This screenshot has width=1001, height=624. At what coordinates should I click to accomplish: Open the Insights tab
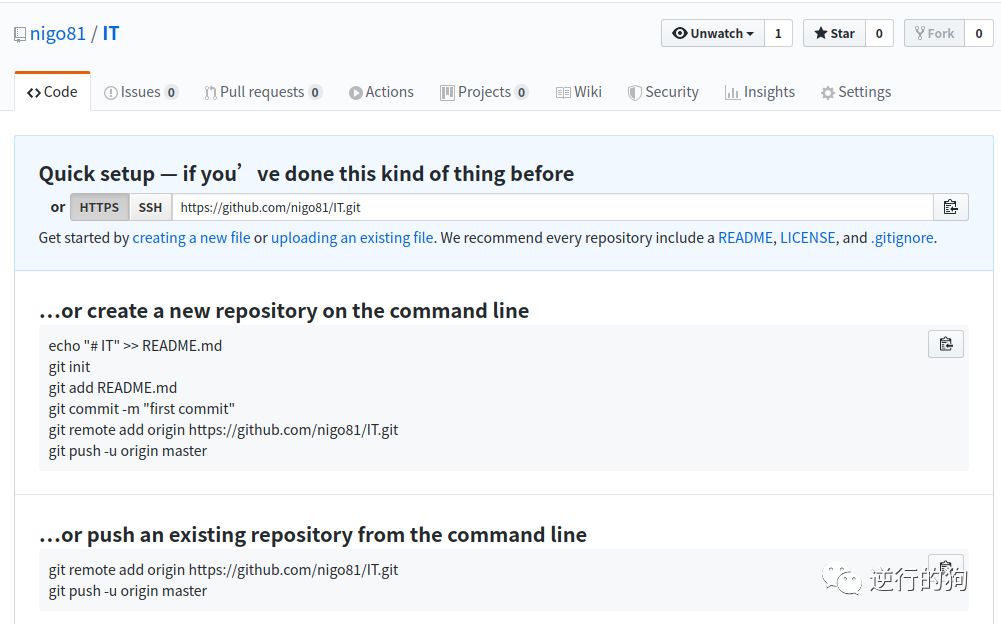(760, 92)
